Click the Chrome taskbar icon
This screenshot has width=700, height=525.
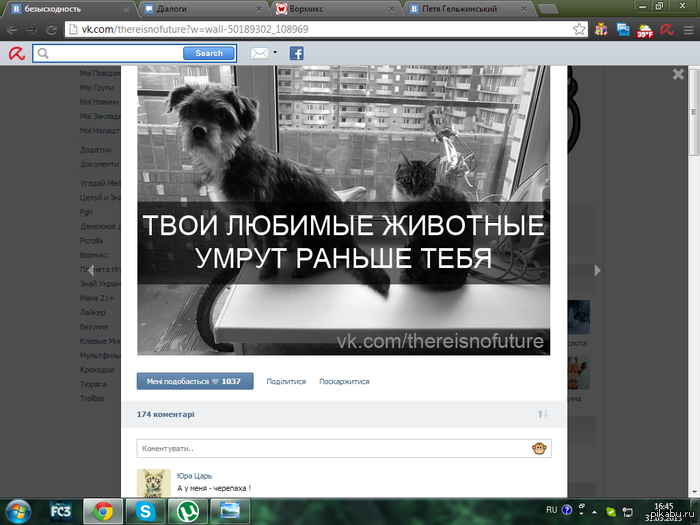click(103, 512)
